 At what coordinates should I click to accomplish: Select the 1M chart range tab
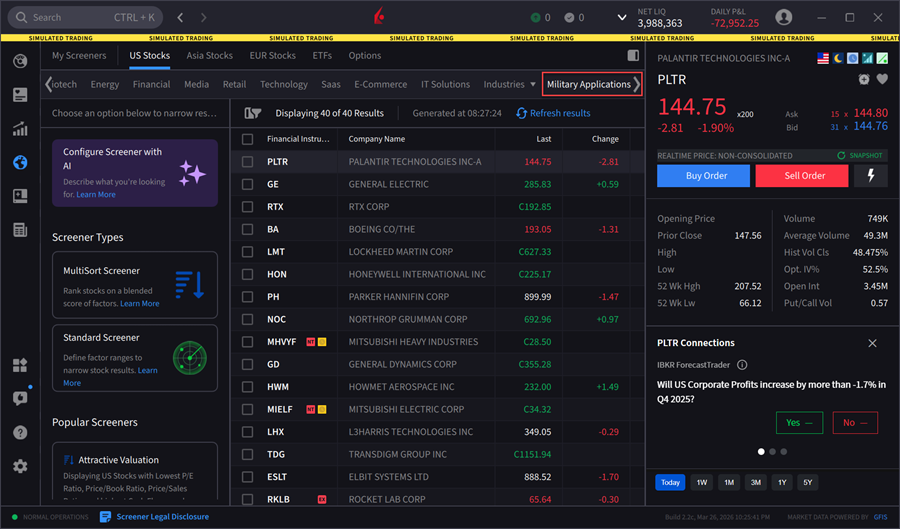click(x=729, y=482)
